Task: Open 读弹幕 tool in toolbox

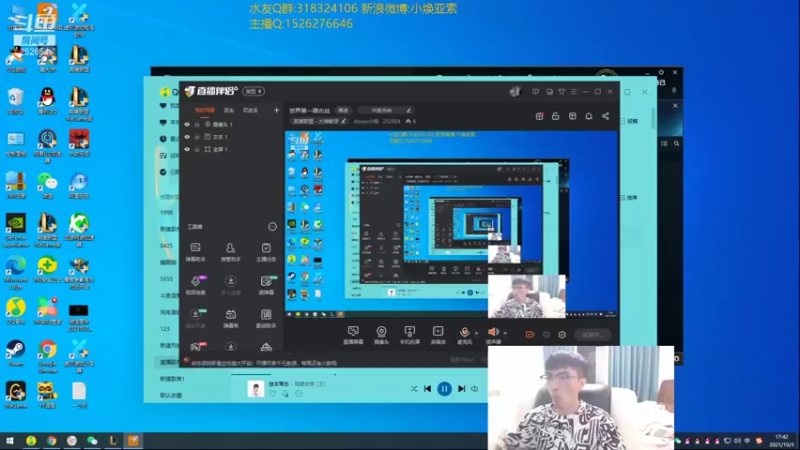Action: tap(266, 285)
